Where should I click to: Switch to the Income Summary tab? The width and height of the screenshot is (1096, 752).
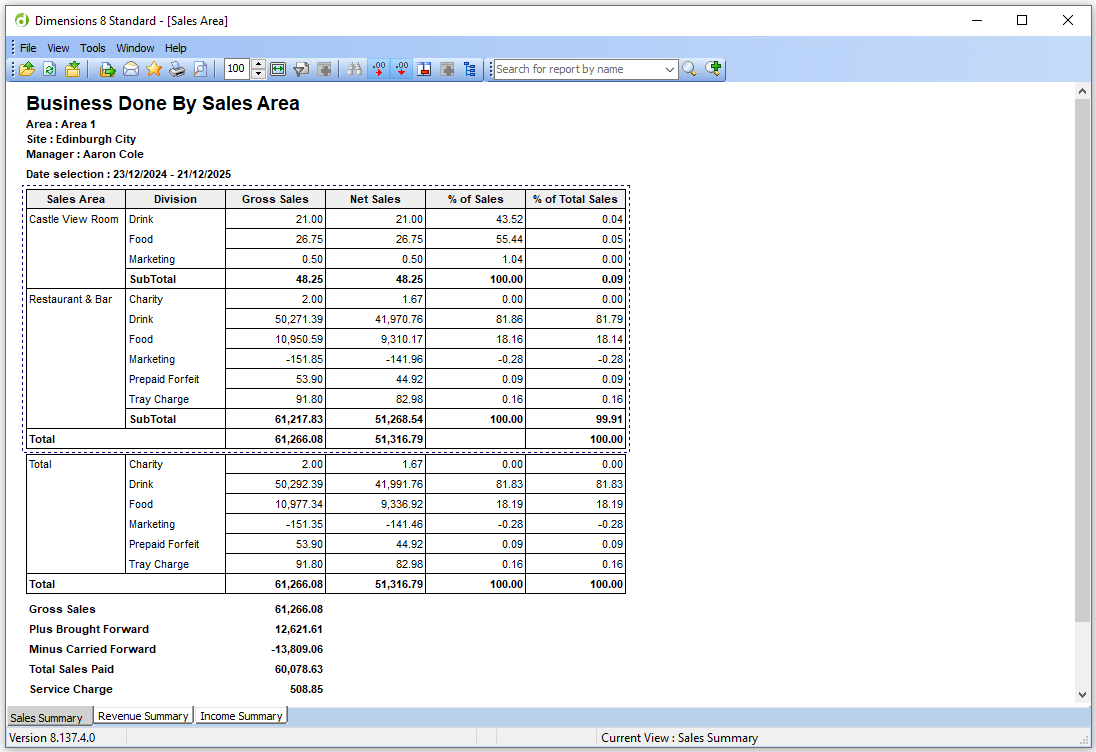point(241,716)
